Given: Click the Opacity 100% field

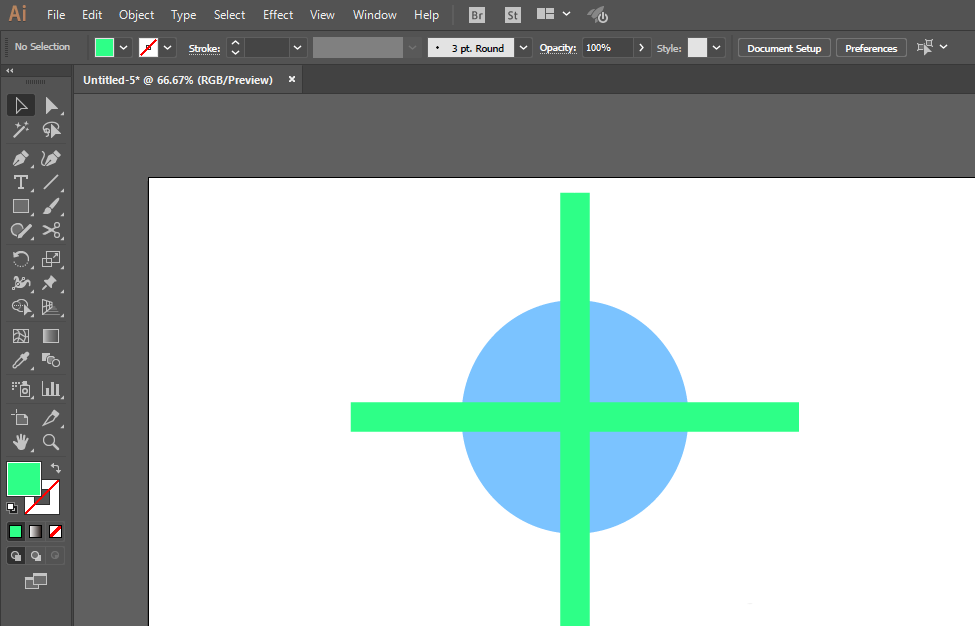Looking at the screenshot, I should (x=608, y=48).
